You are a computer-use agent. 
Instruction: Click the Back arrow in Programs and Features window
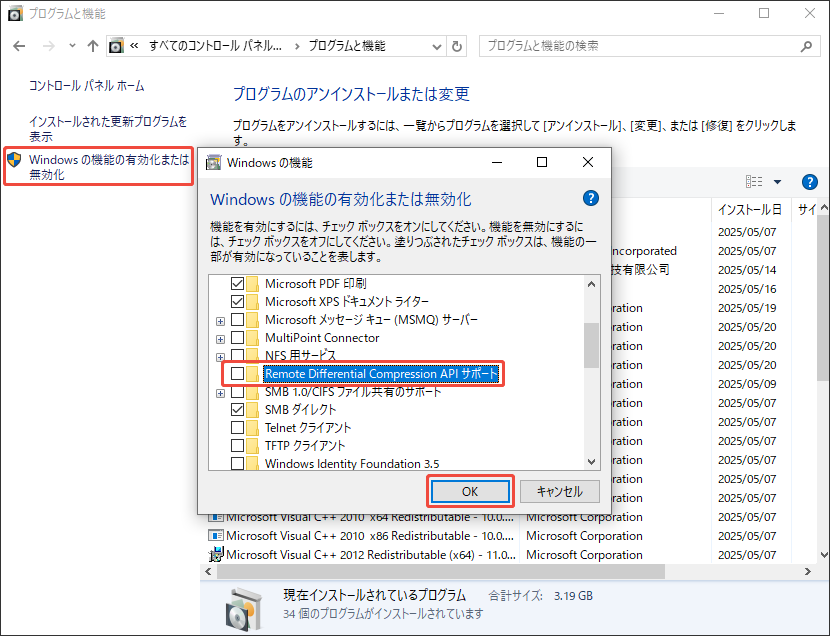(x=19, y=46)
